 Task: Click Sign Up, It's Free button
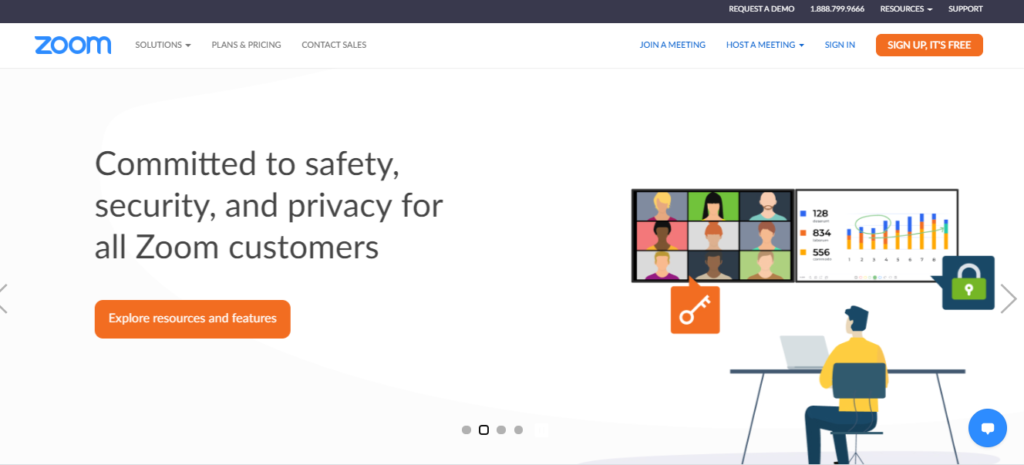[x=929, y=45]
